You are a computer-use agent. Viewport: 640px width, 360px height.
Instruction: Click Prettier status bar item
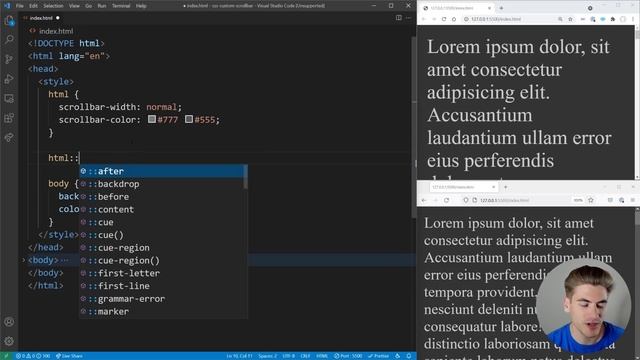379,356
